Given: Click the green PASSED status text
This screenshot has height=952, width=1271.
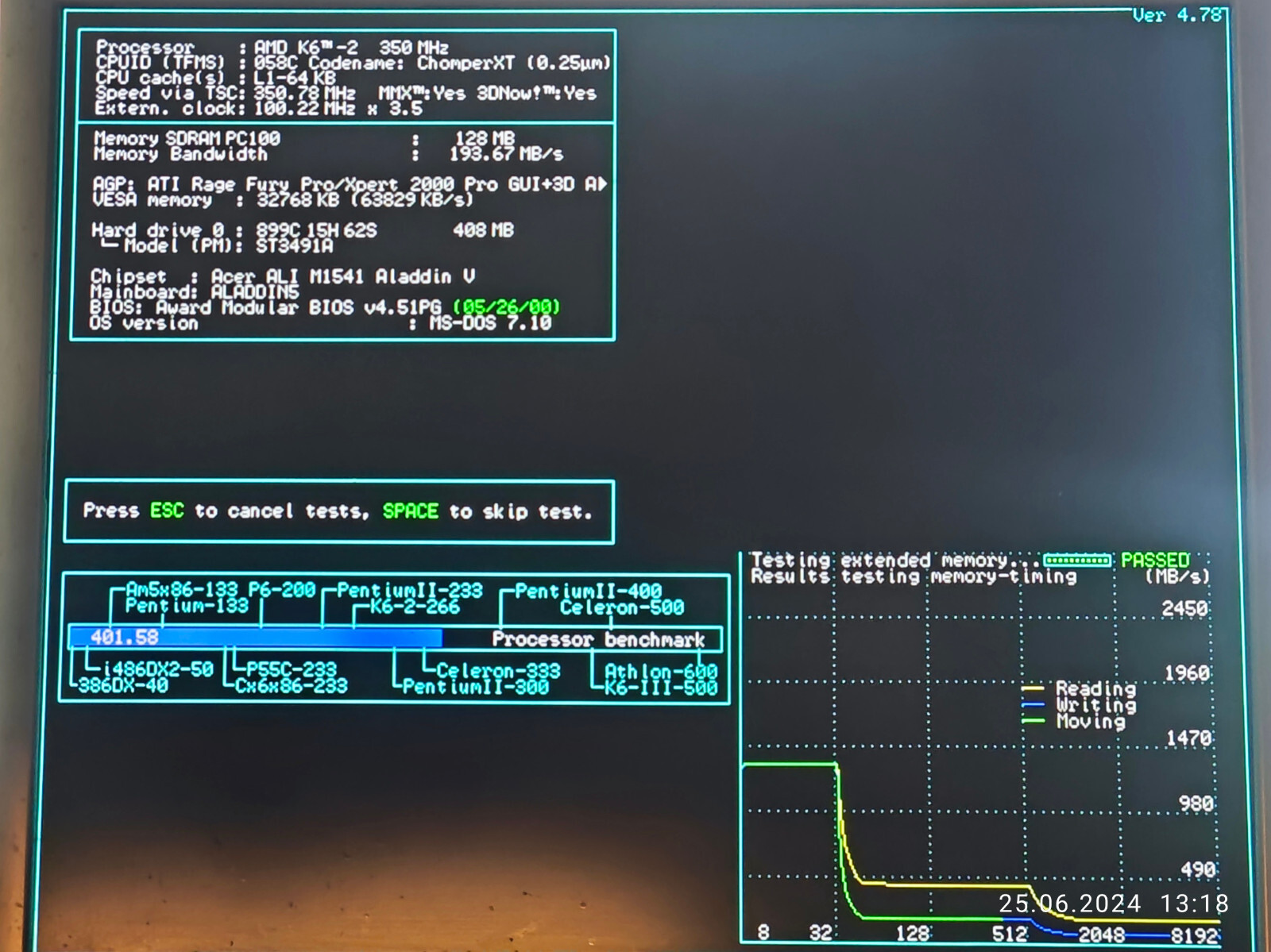Looking at the screenshot, I should pos(1155,561).
